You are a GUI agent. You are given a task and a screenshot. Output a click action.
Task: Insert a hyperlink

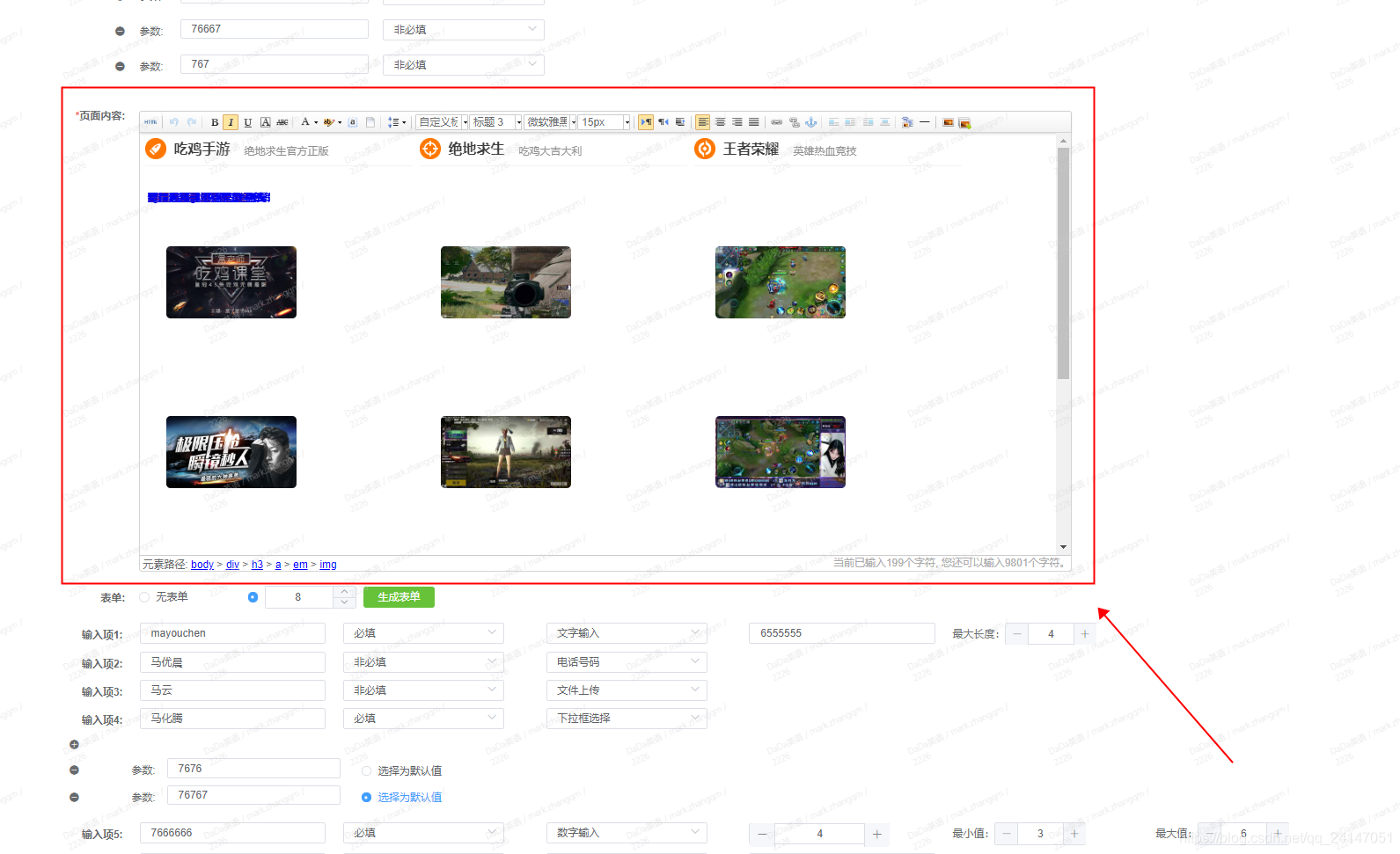777,122
